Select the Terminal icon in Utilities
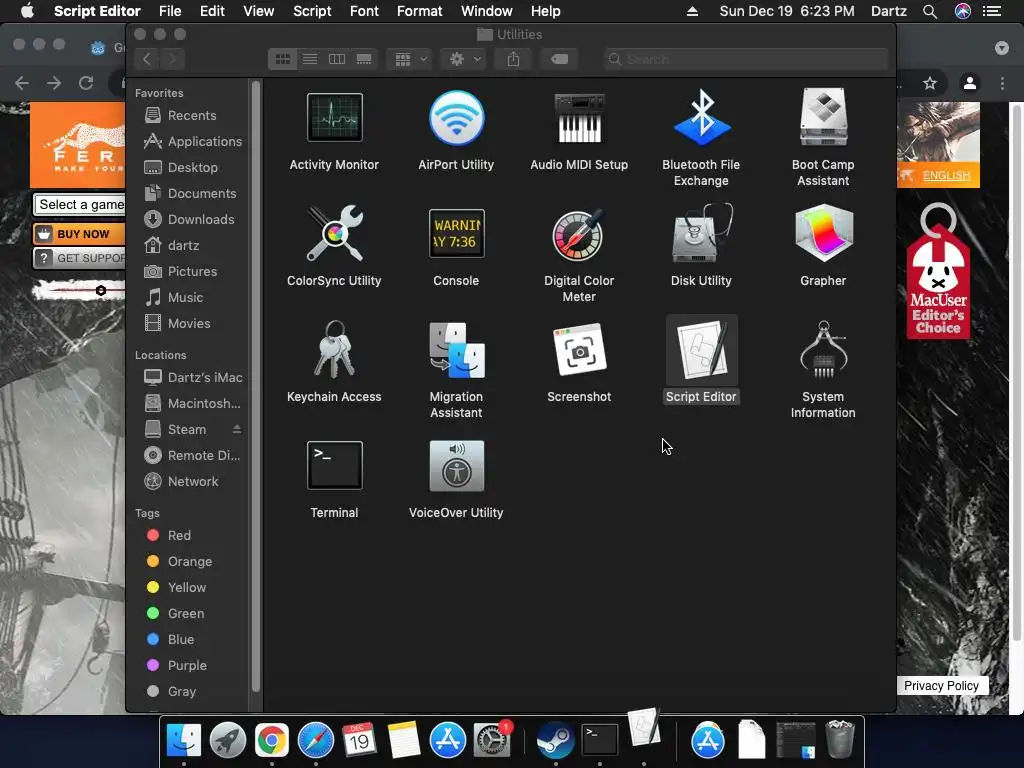This screenshot has width=1024, height=768. tap(334, 465)
